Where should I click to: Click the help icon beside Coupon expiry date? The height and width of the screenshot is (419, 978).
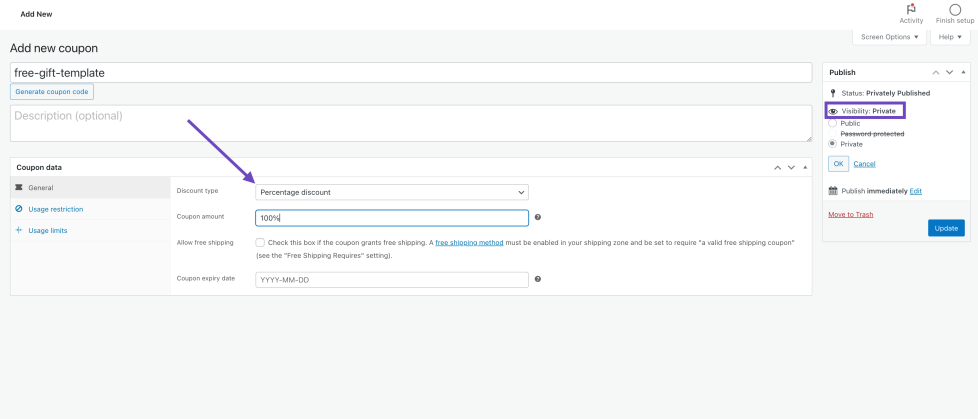[538, 279]
